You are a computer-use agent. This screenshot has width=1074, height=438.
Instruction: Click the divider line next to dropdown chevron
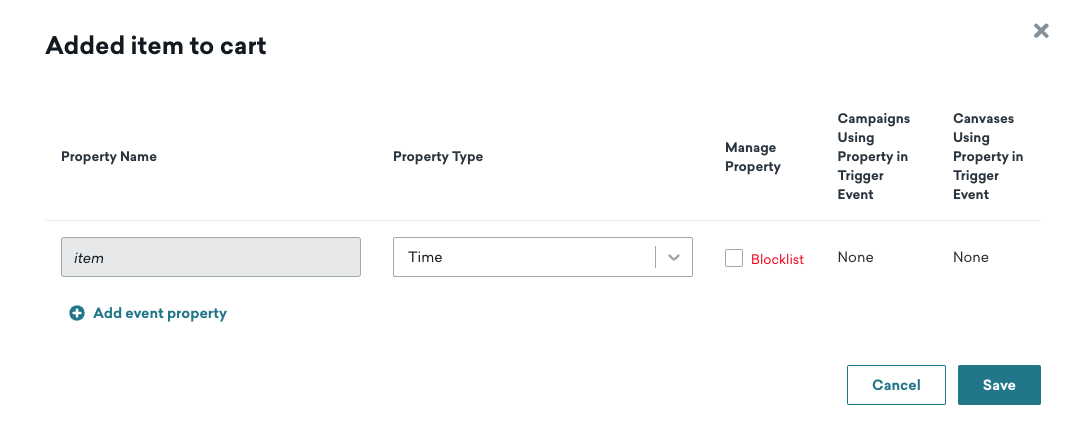pos(655,257)
